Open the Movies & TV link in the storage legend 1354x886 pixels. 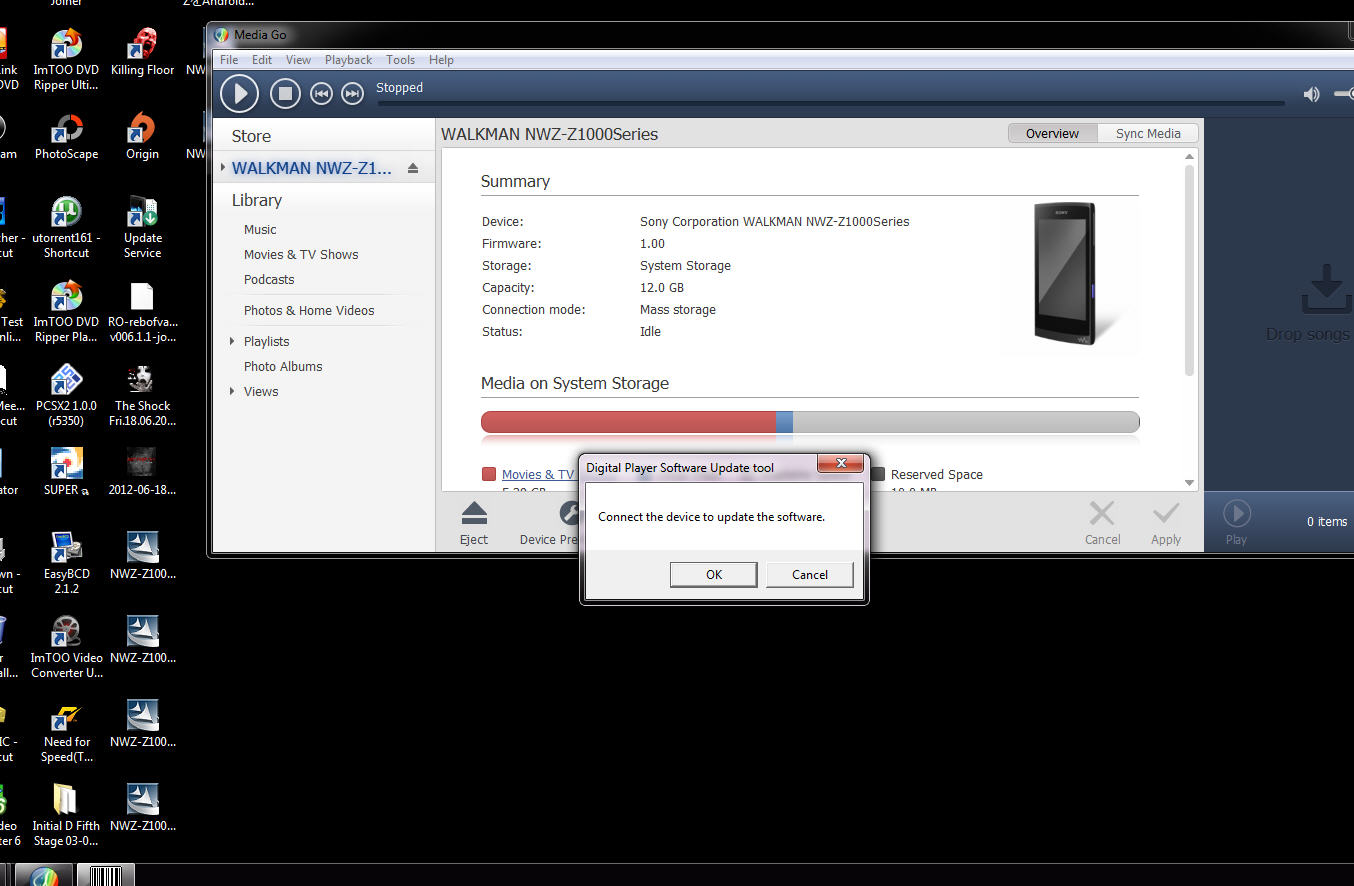[x=538, y=474]
